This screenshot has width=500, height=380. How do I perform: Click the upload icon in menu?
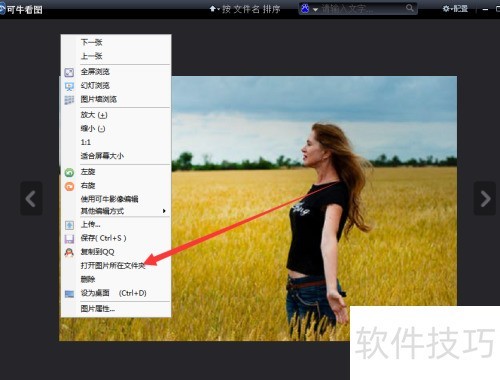(69, 225)
